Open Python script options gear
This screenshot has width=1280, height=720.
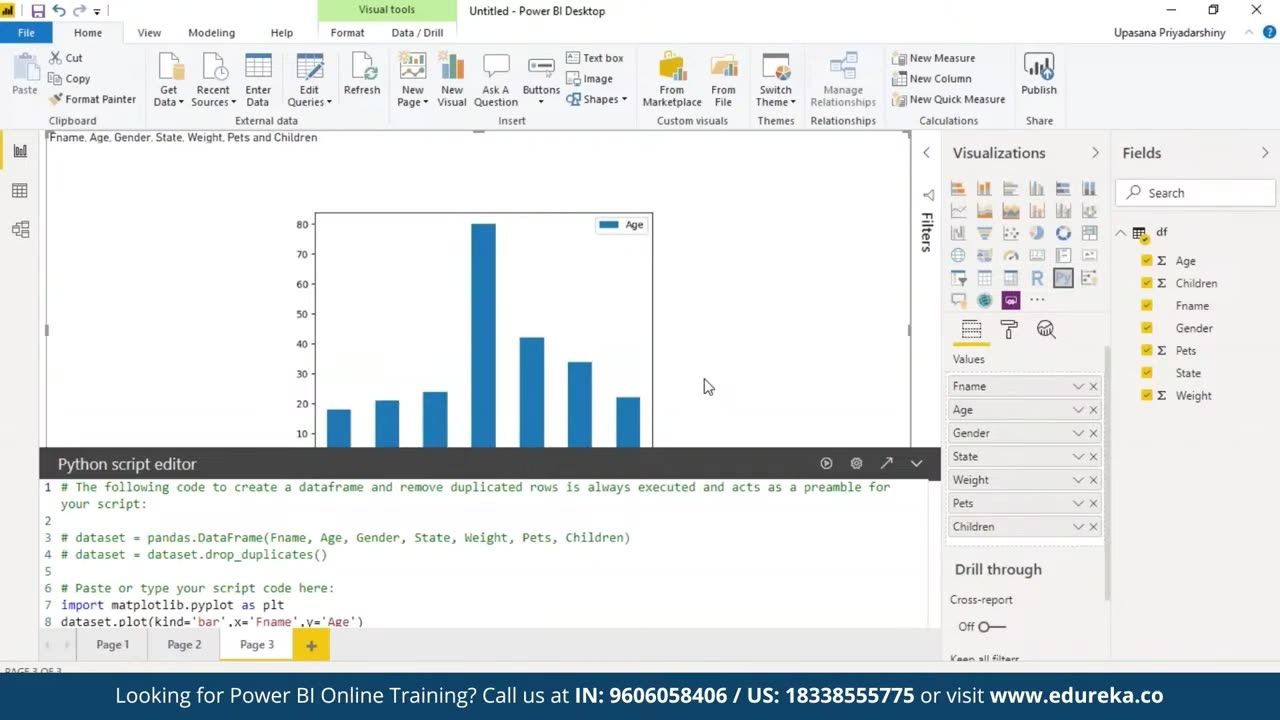856,463
